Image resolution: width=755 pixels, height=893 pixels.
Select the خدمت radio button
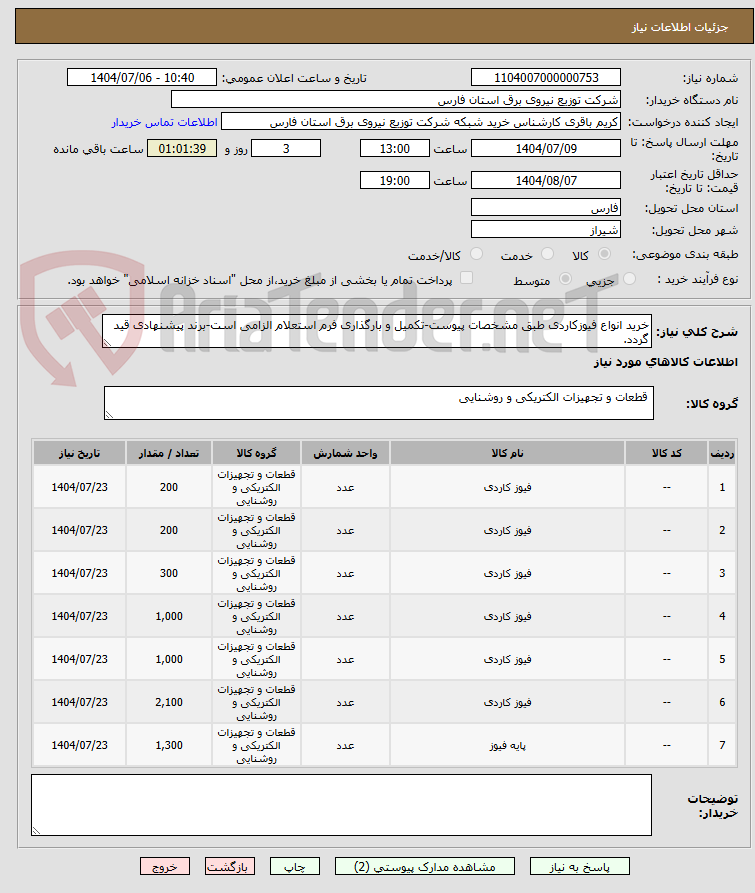pyautogui.click(x=547, y=254)
